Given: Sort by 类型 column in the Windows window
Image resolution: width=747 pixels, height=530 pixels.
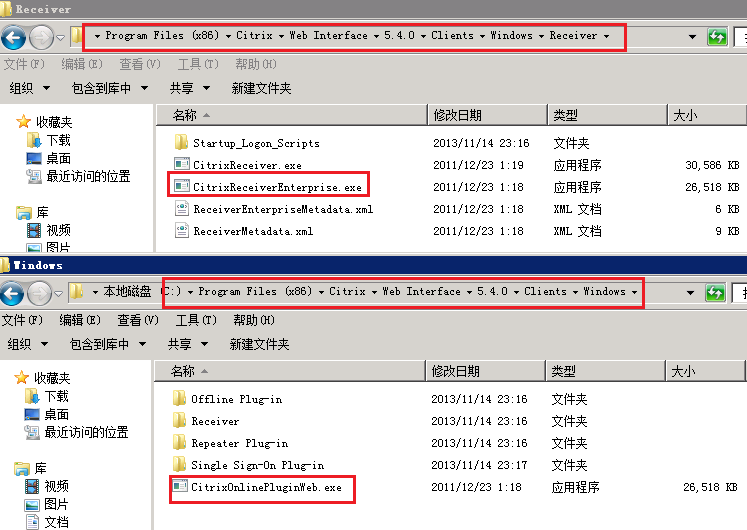Looking at the screenshot, I should click(x=605, y=371).
